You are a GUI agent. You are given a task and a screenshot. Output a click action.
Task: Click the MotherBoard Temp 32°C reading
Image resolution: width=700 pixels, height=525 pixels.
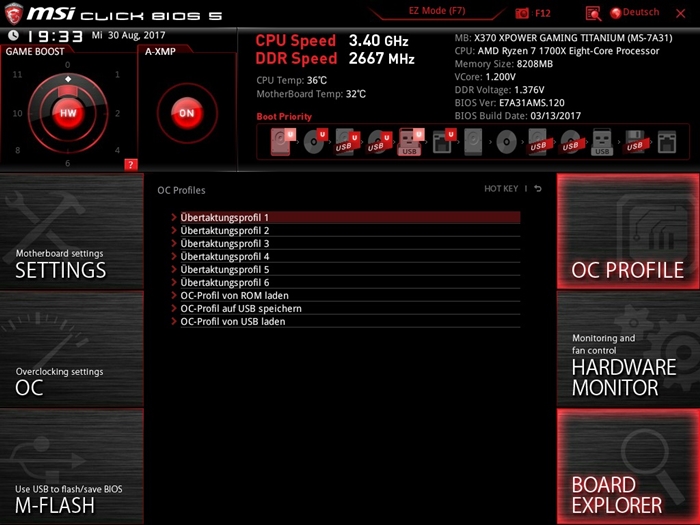311,94
